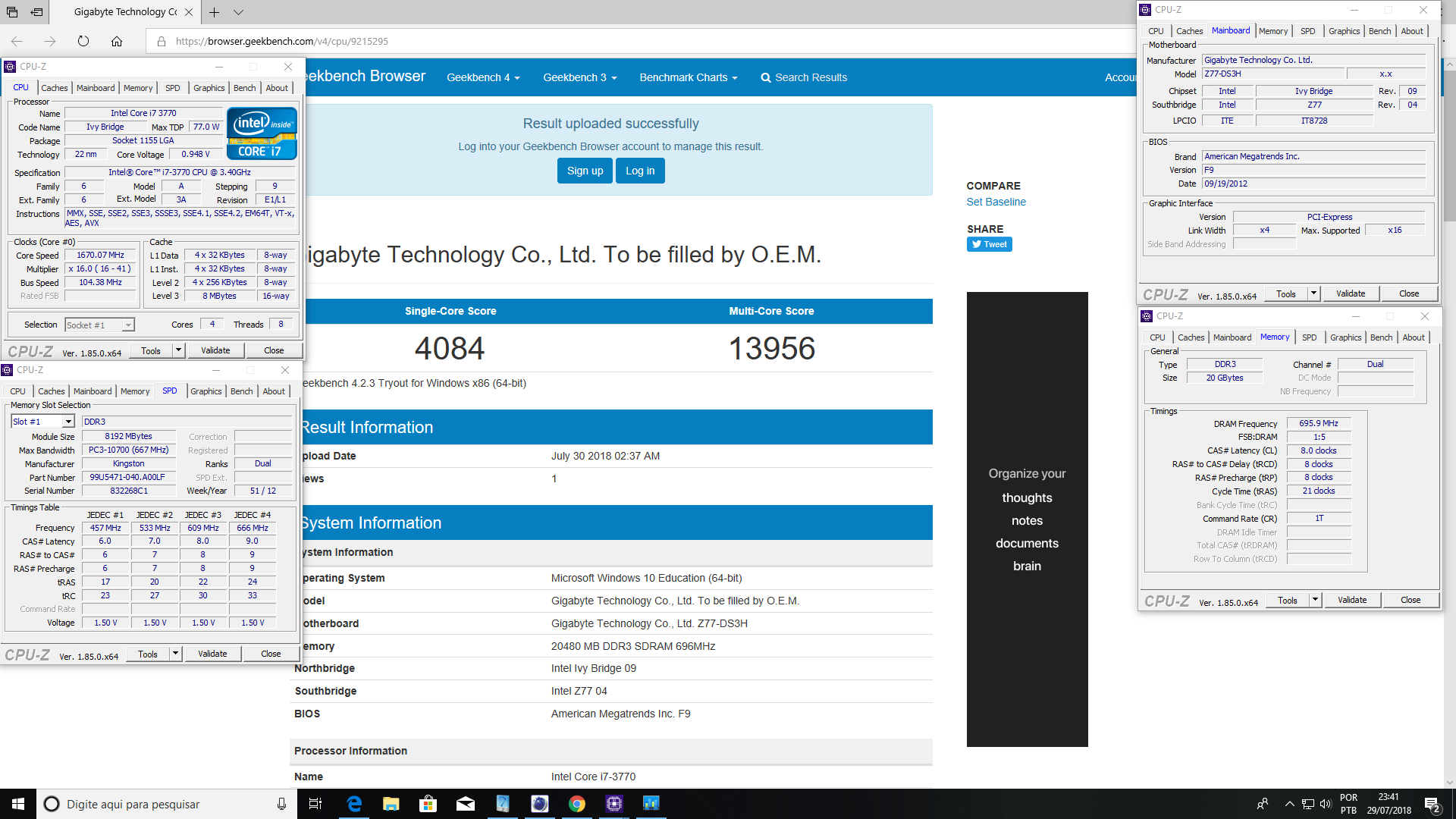Open SPD tab in CPU-Z Mainboard window
1456x819 pixels.
tap(1307, 31)
